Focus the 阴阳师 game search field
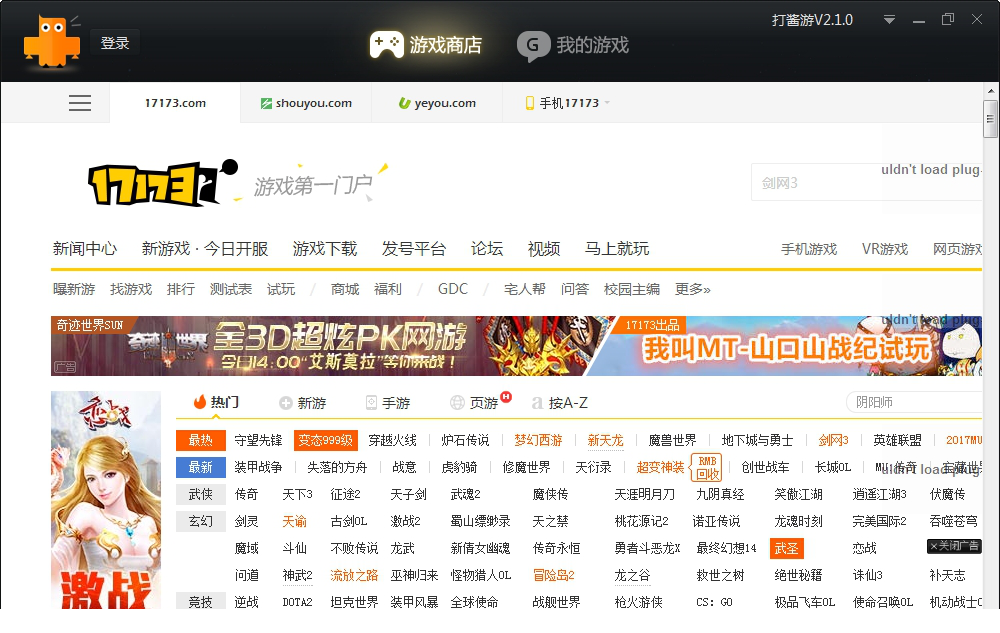The width and height of the screenshot is (1000, 633). [x=914, y=402]
